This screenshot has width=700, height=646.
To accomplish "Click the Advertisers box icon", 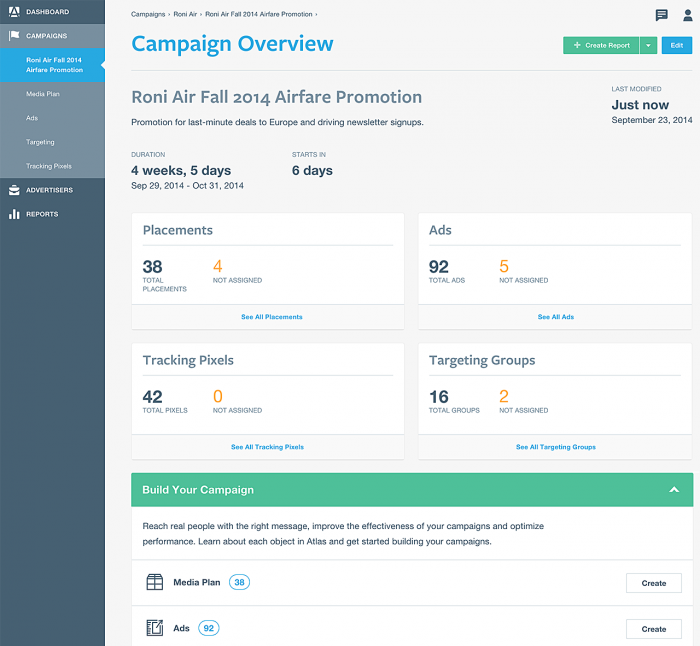I will pos(14,190).
